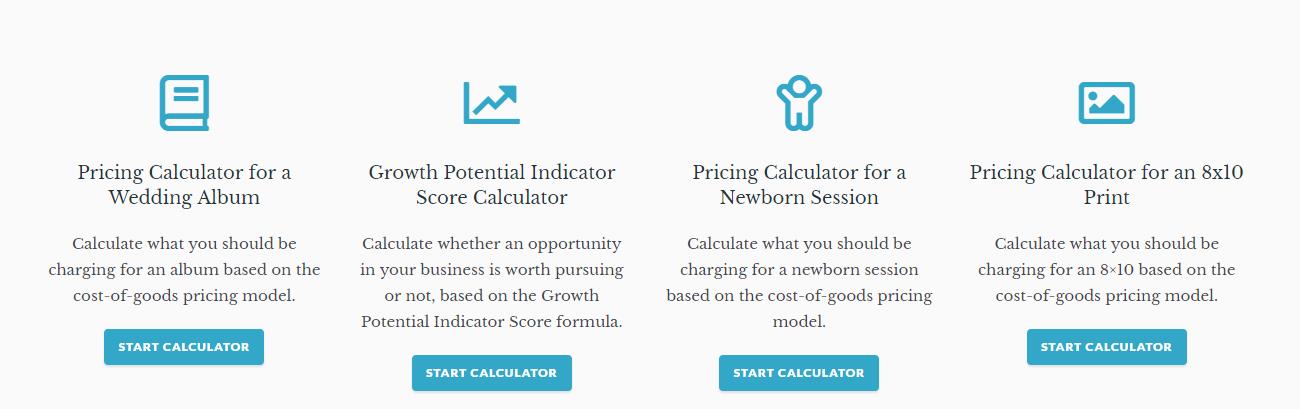Click the baby figure icon for Newborn Session
Image resolution: width=1300 pixels, height=409 pixels.
coord(799,103)
